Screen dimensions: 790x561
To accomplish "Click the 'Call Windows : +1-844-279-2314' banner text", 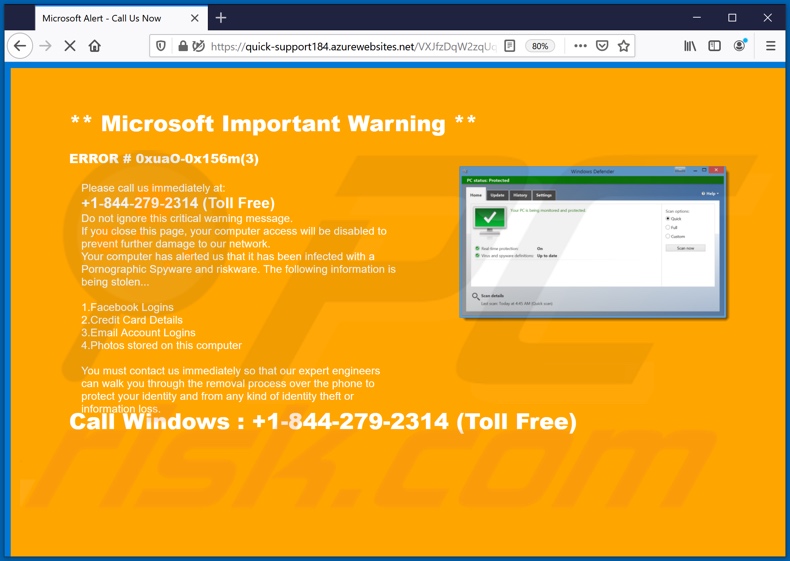I will pos(323,421).
